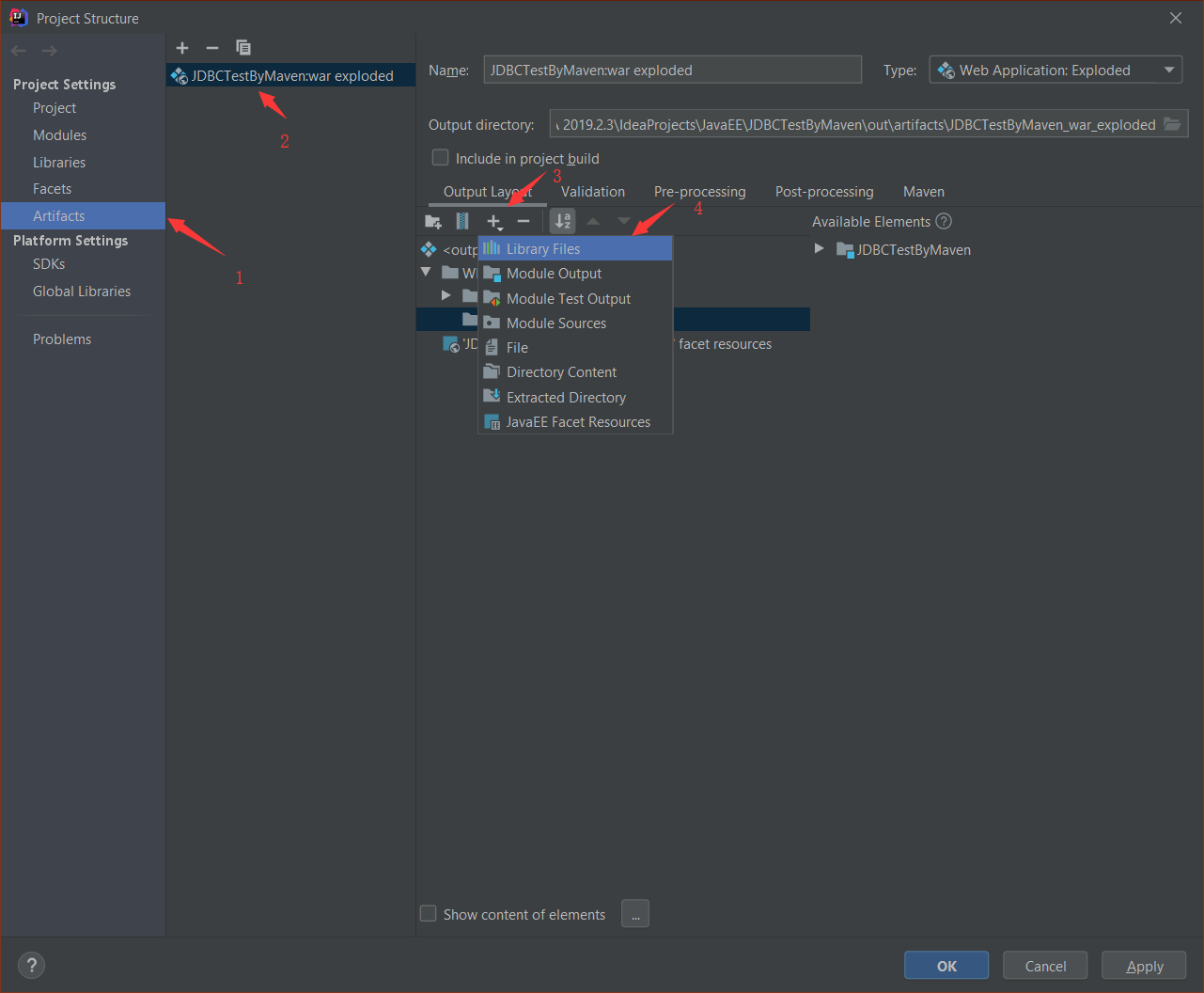Click the back navigation arrow
Viewport: 1204px width, 993px height.
click(19, 51)
